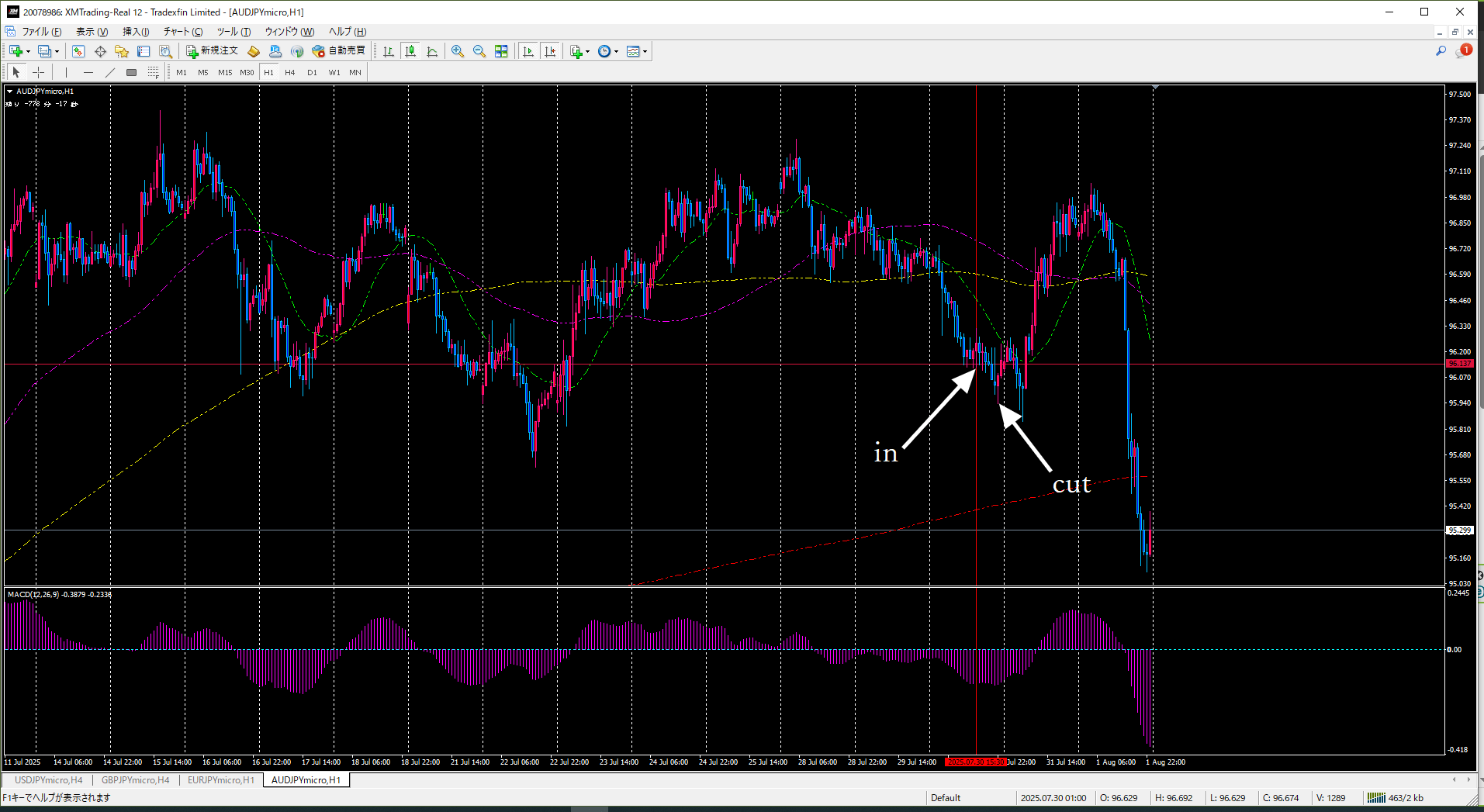Open the Market Watch window icon

click(78, 51)
